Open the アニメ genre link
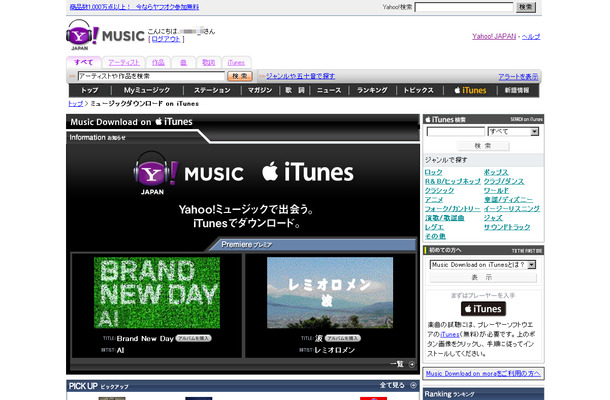Viewport: 610px width, 400px height. [x=434, y=200]
